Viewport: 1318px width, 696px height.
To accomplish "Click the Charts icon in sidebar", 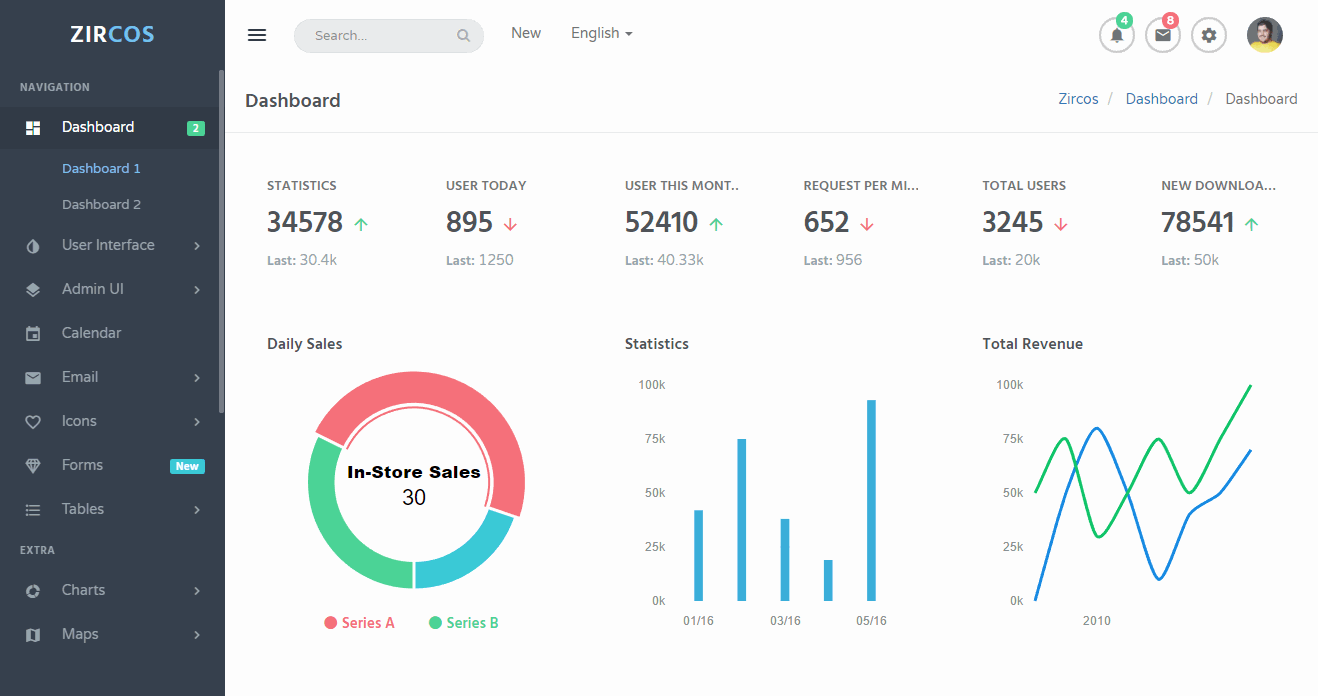I will point(31,589).
